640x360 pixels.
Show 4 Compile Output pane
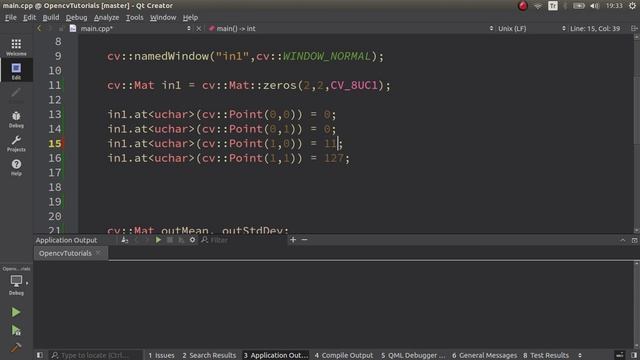point(343,356)
